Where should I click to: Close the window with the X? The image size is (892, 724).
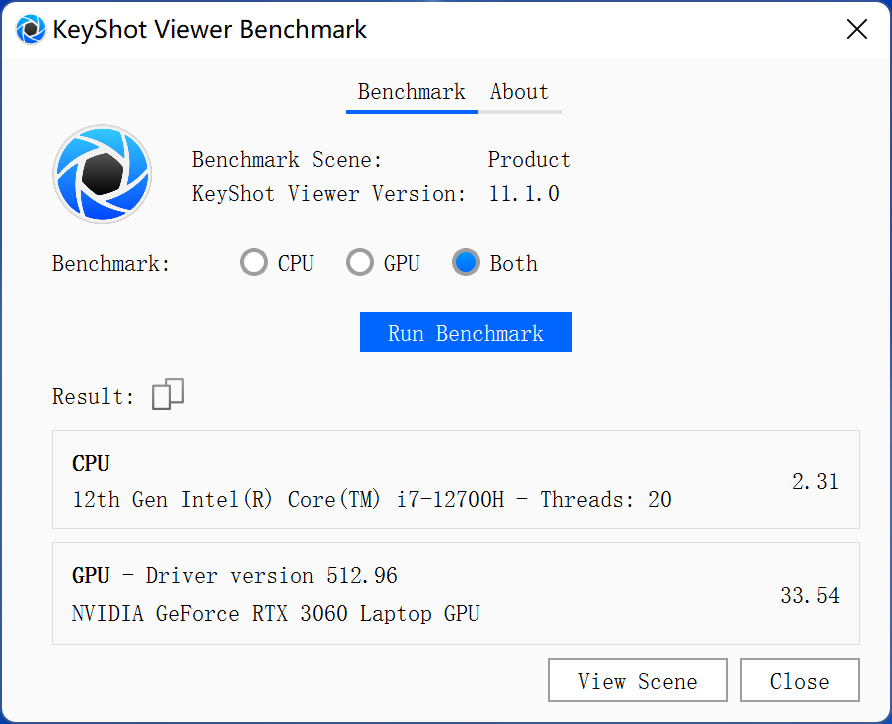point(857,29)
